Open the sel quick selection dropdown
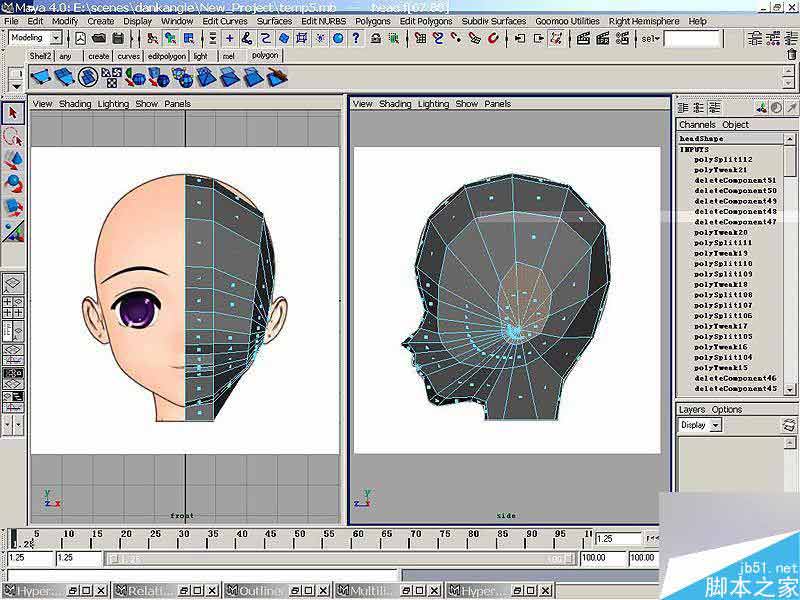 tap(651, 38)
